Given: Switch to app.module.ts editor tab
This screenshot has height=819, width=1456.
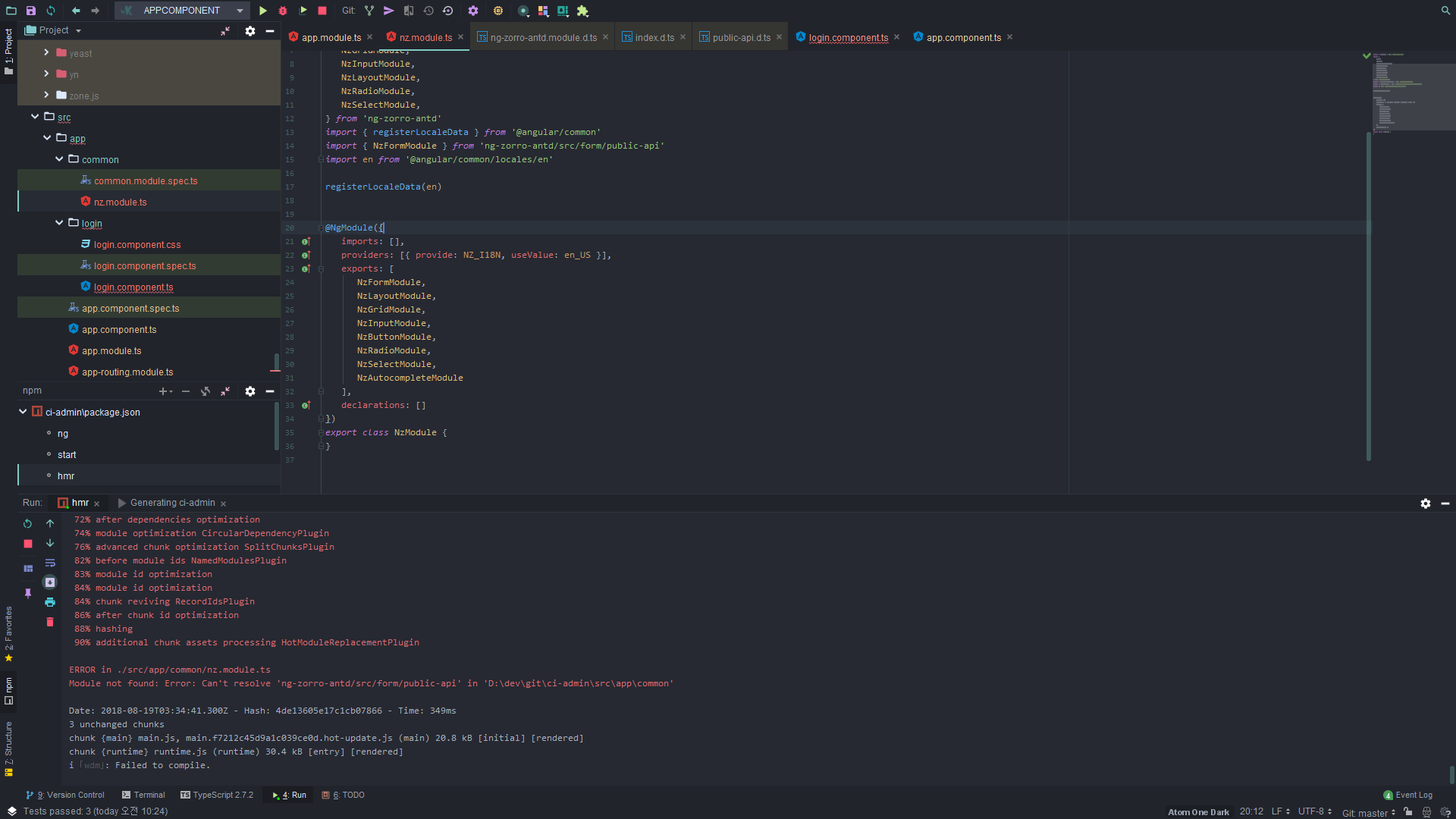Looking at the screenshot, I should point(331,37).
